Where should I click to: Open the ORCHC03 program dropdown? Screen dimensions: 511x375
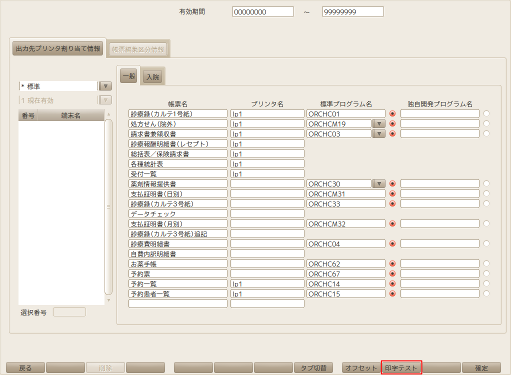point(379,134)
